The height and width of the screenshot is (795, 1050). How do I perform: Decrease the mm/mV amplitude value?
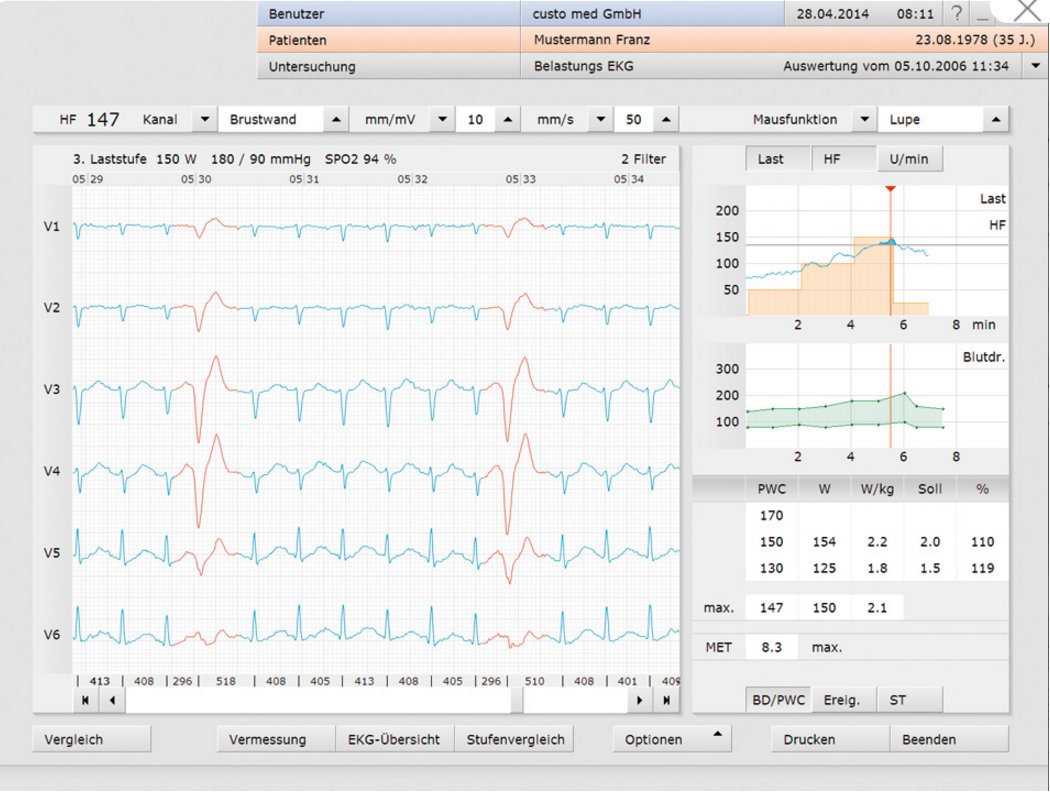pyautogui.click(x=443, y=119)
